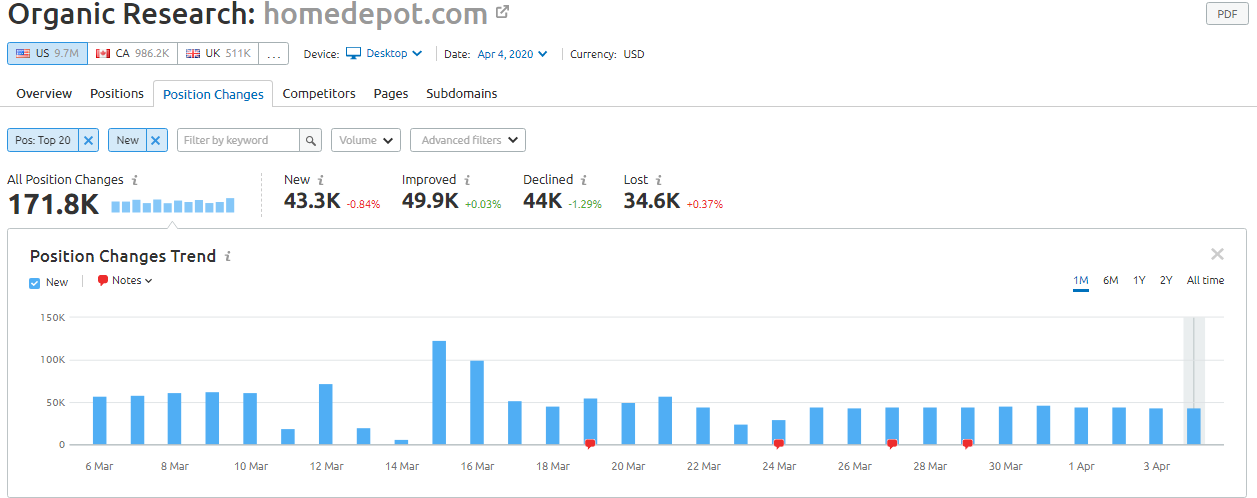
Task: Open the note marker near 27 Mar
Action: [x=892, y=443]
